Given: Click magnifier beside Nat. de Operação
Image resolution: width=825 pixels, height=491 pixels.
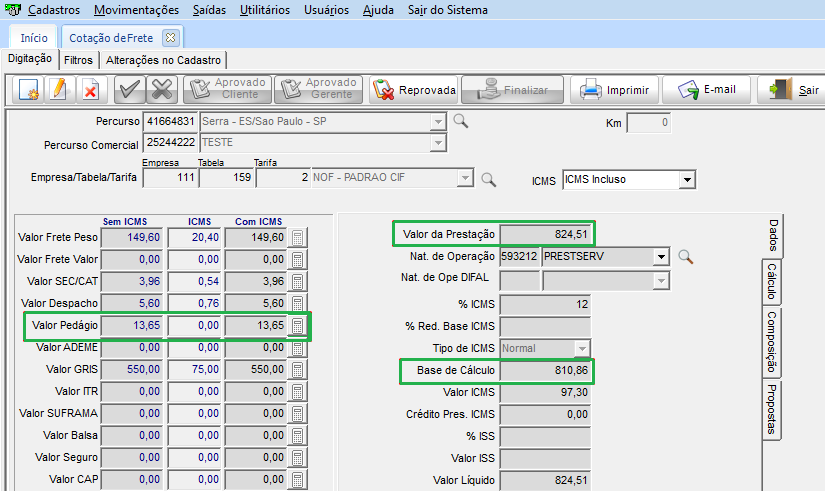Looking at the screenshot, I should coord(685,256).
